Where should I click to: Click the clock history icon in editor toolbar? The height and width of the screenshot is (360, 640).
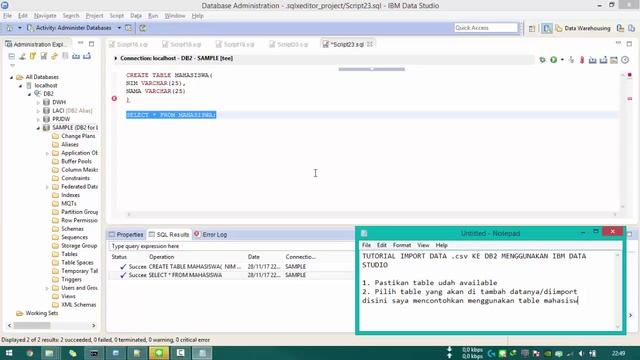625,60
